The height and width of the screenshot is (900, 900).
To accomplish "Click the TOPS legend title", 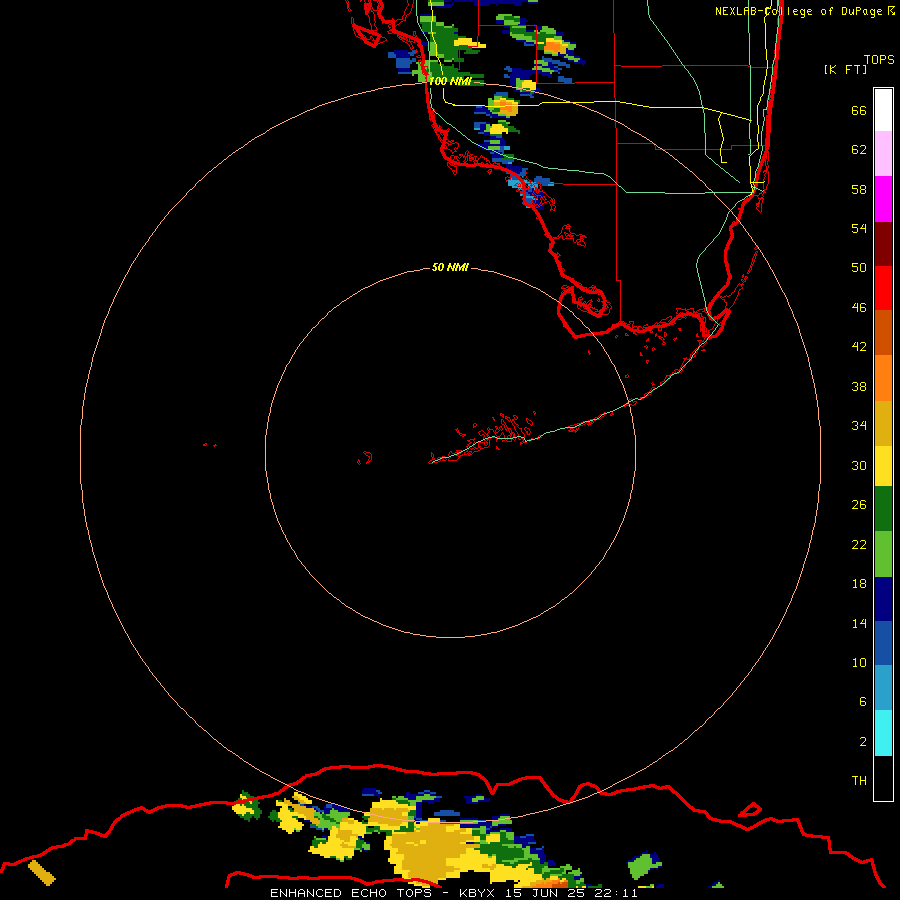I will click(879, 59).
